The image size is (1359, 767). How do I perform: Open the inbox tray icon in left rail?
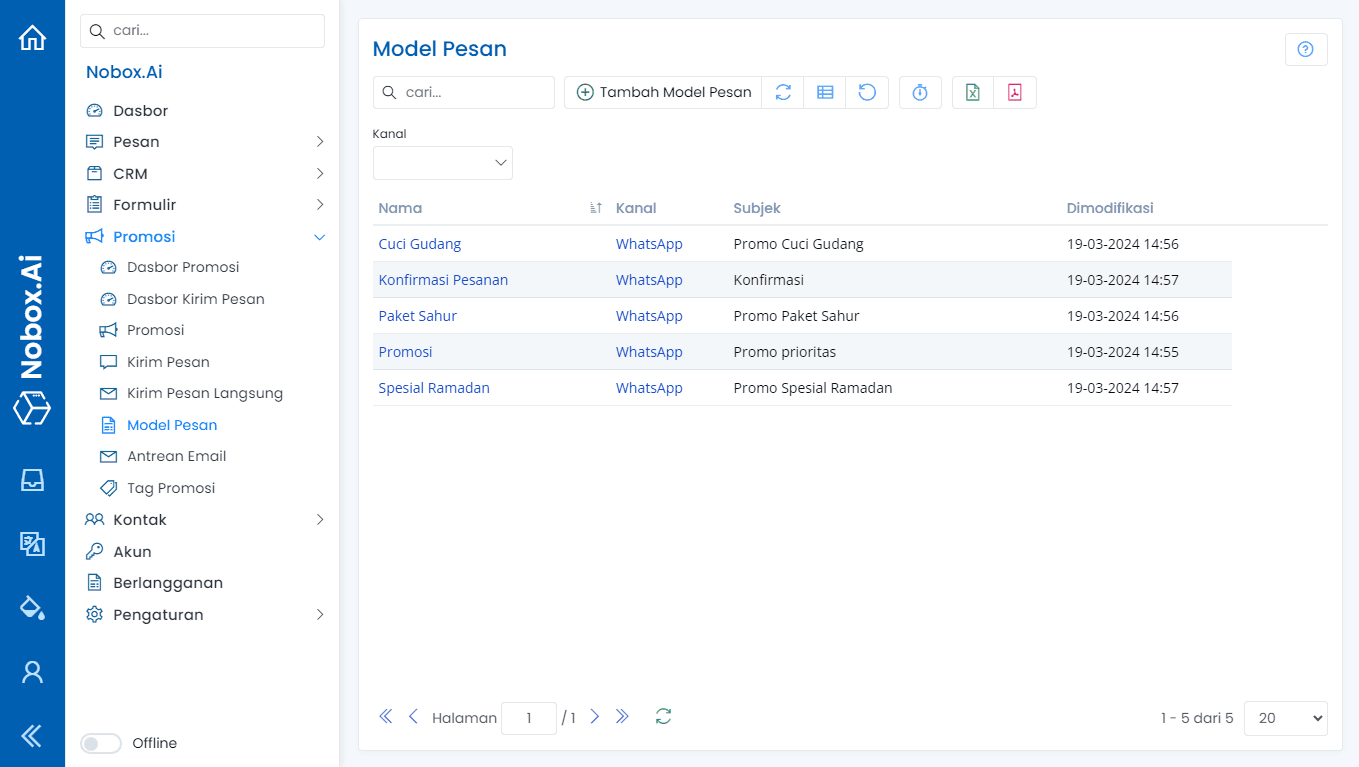click(33, 480)
